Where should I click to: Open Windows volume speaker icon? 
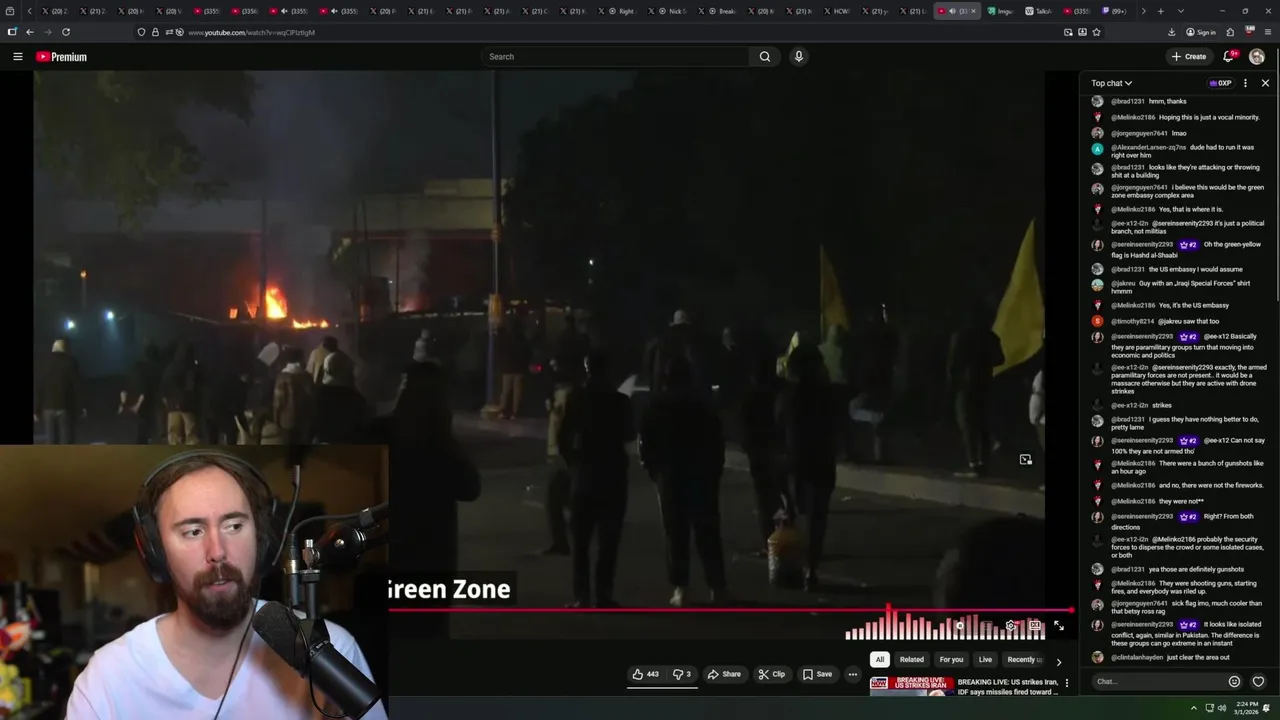coord(1222,708)
